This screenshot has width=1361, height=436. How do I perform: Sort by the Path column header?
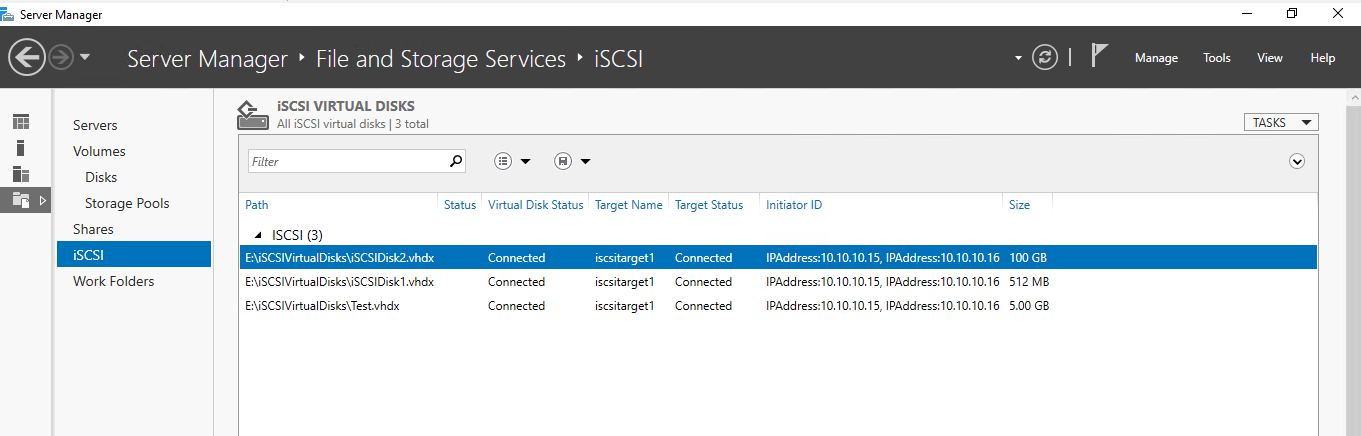pos(257,205)
